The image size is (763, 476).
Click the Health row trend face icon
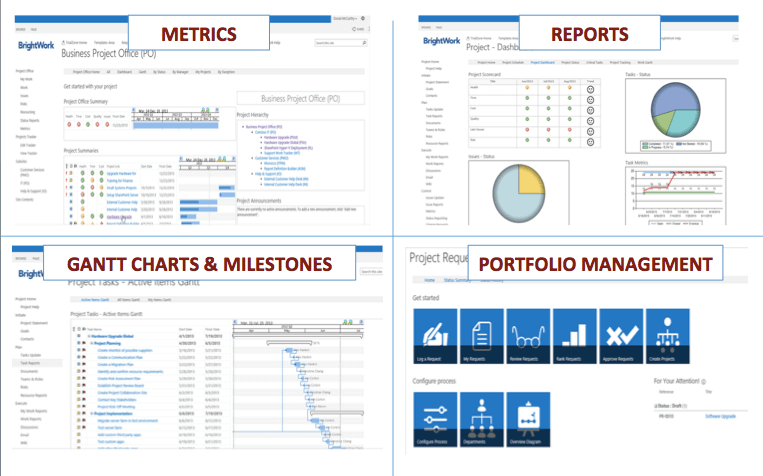click(590, 90)
